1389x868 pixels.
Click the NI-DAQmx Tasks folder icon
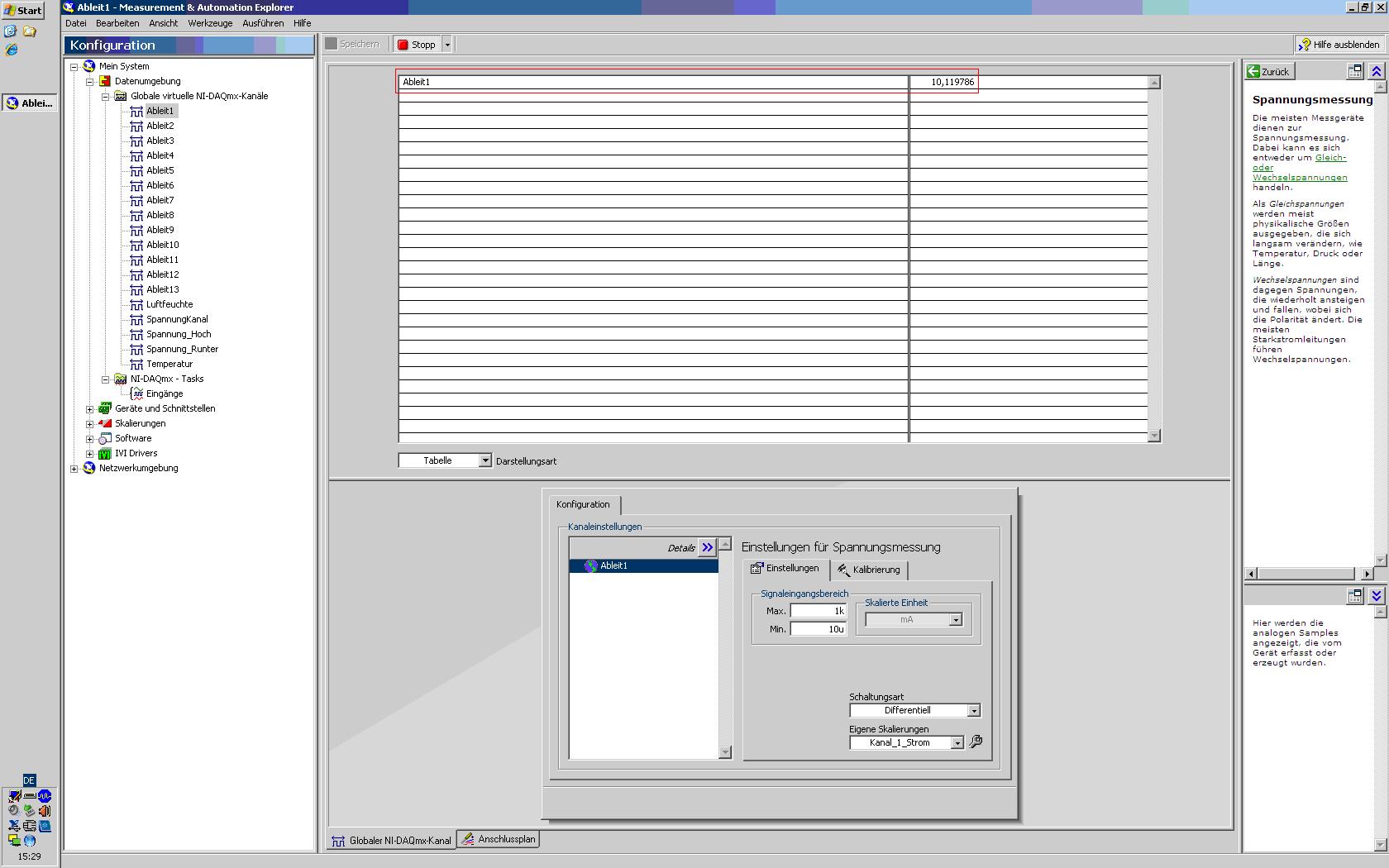coord(121,379)
